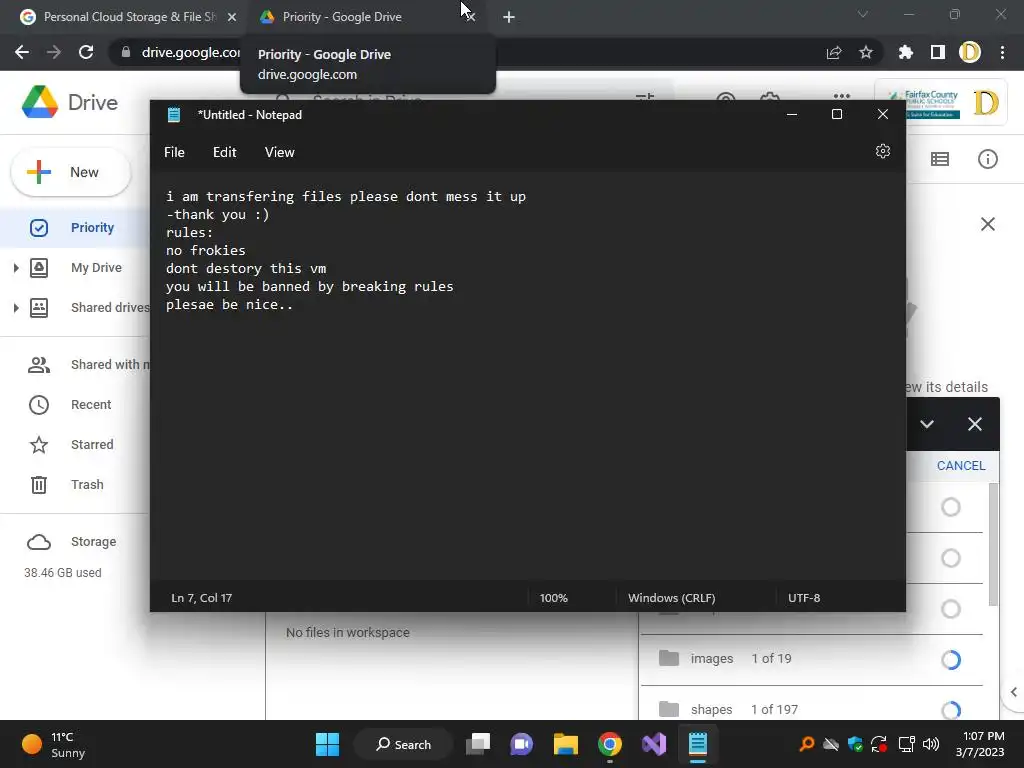Toggle Chrome side panel icon
The image size is (1024, 768).
[937, 52]
